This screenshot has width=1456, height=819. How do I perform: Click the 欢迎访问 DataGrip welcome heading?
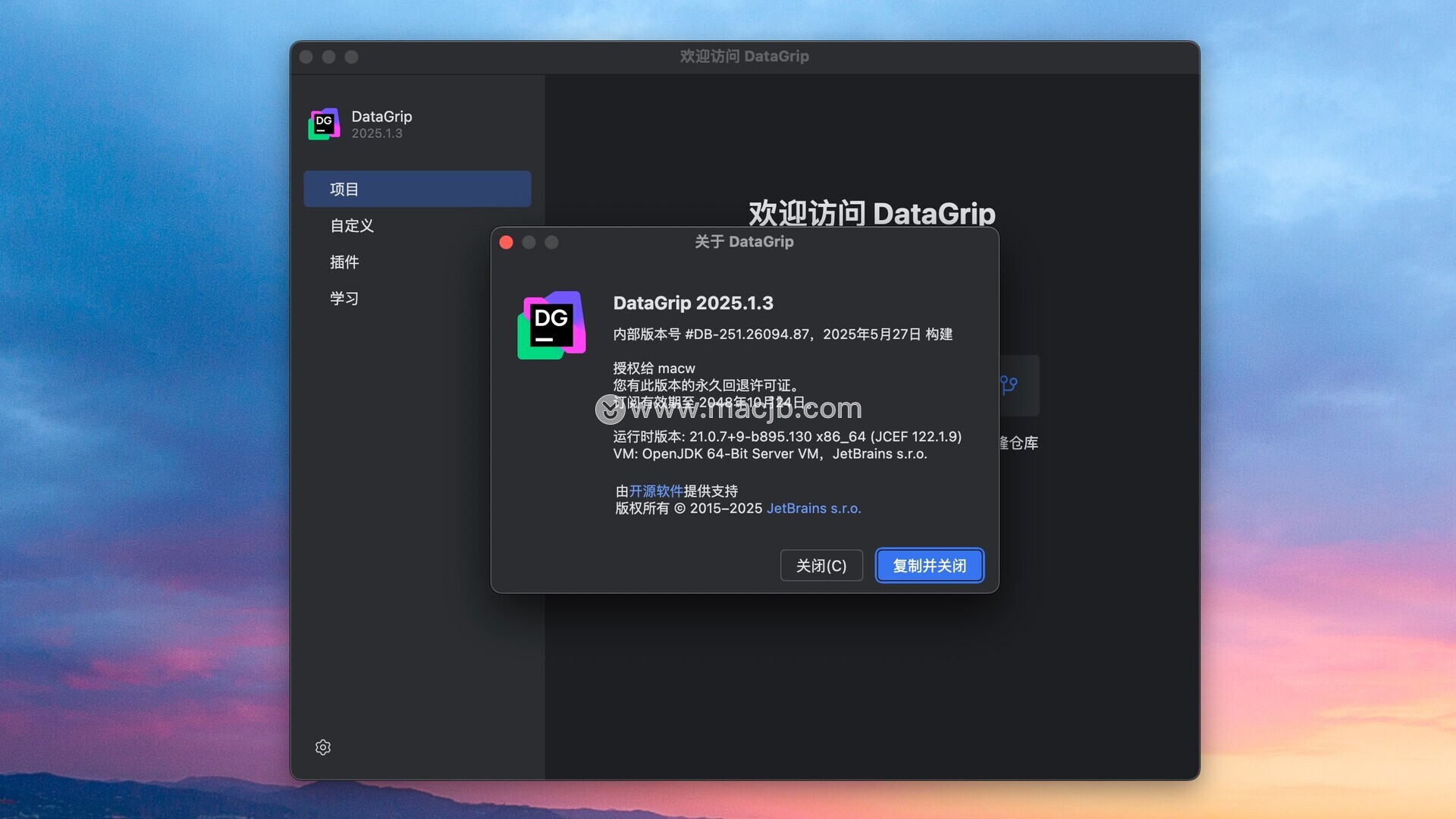click(872, 214)
